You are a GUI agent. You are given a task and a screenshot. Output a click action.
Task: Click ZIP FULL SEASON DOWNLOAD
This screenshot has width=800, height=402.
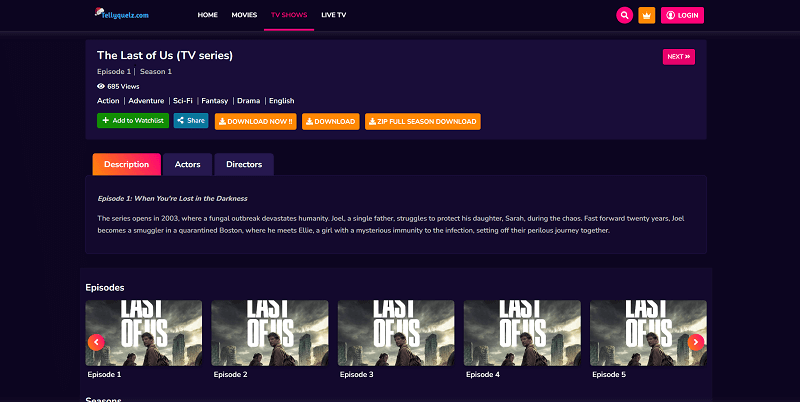[x=422, y=121]
